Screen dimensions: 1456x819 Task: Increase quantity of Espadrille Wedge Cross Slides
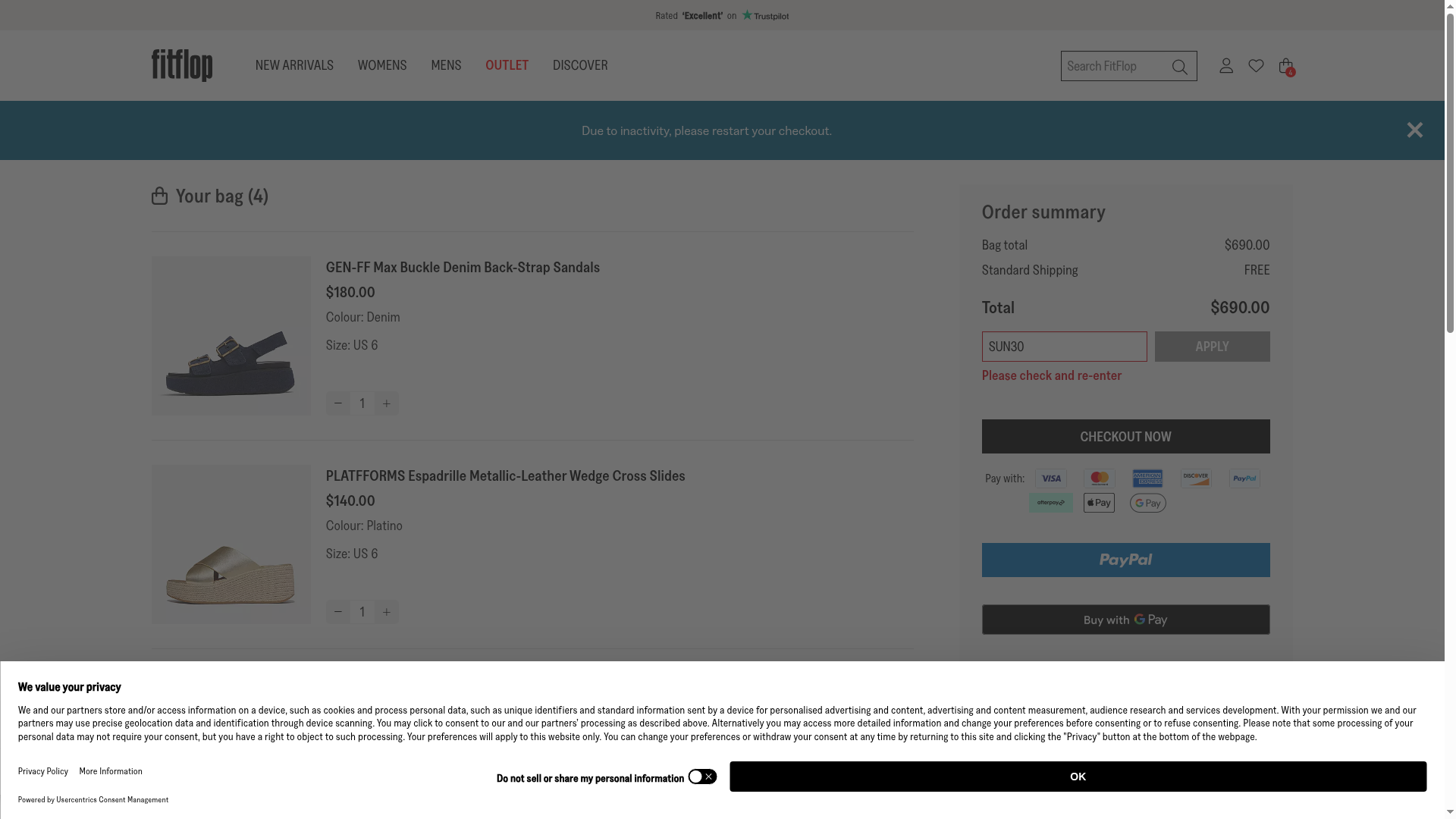click(386, 612)
